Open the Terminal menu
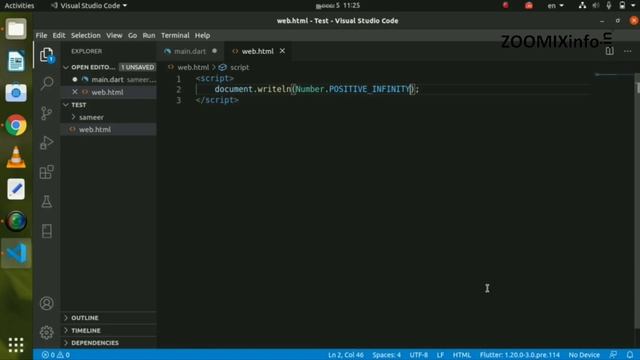 (x=175, y=36)
